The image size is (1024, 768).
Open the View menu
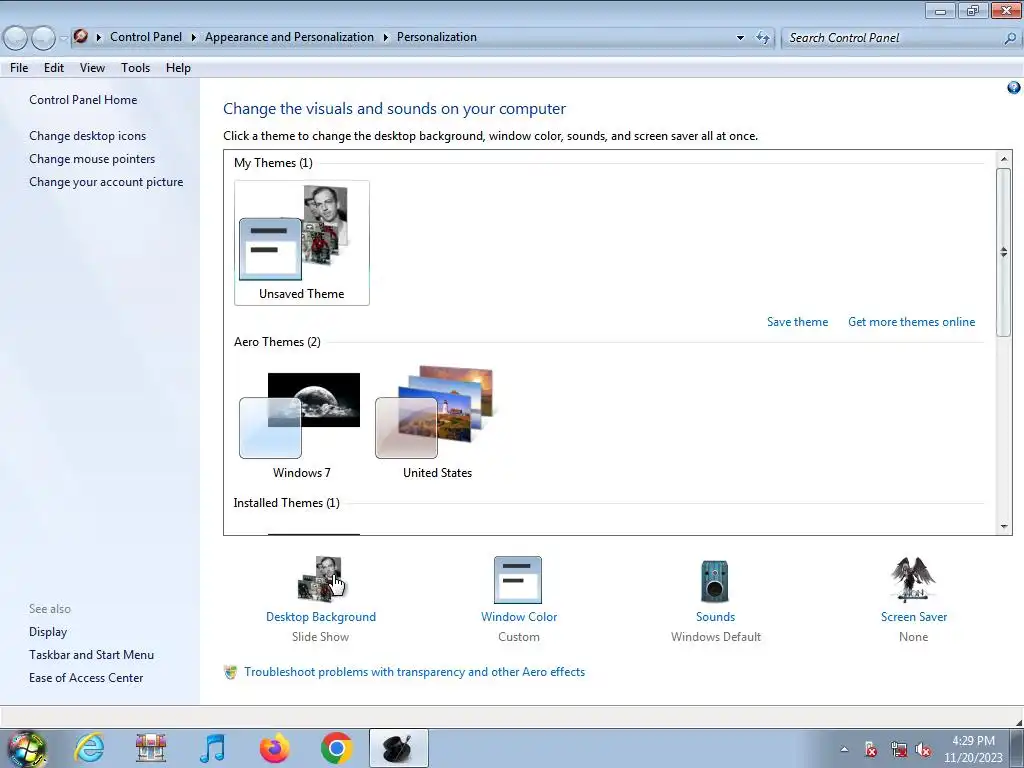92,68
